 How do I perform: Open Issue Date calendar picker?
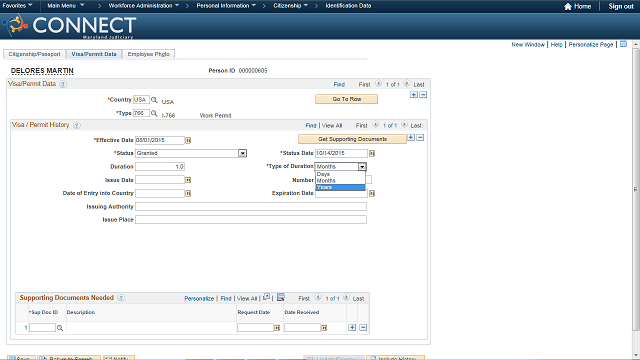188,180
